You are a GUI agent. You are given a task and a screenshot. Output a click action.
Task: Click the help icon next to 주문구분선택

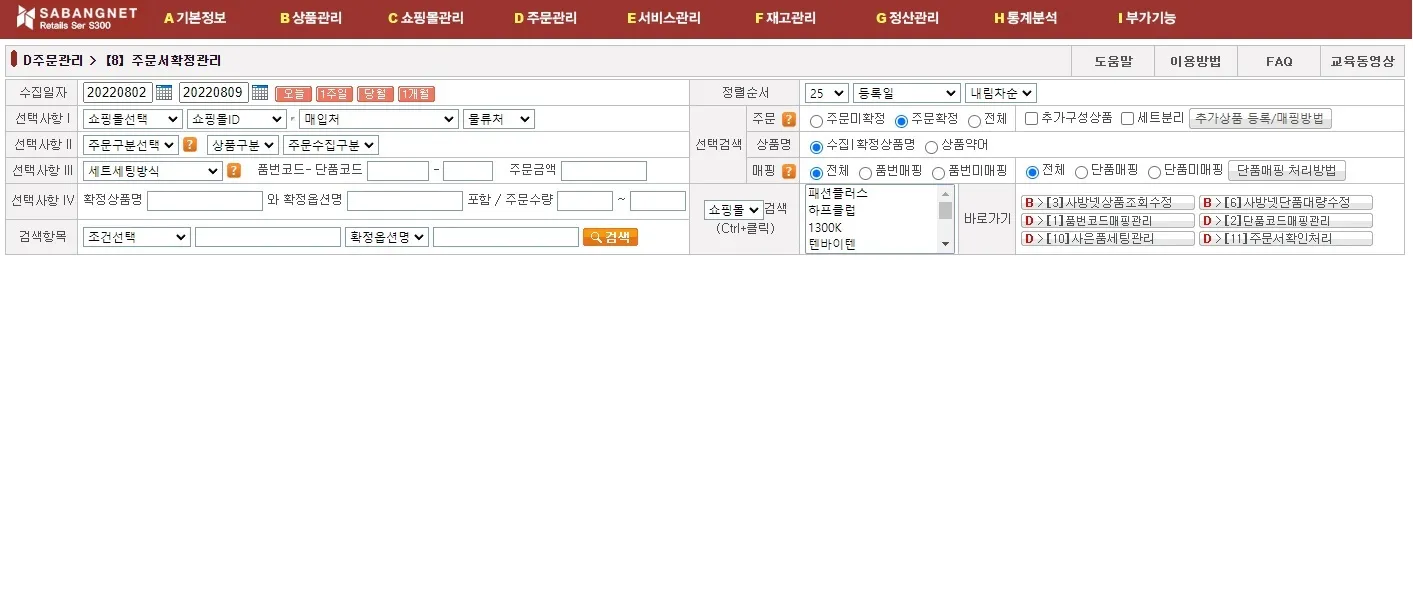pyautogui.click(x=190, y=145)
